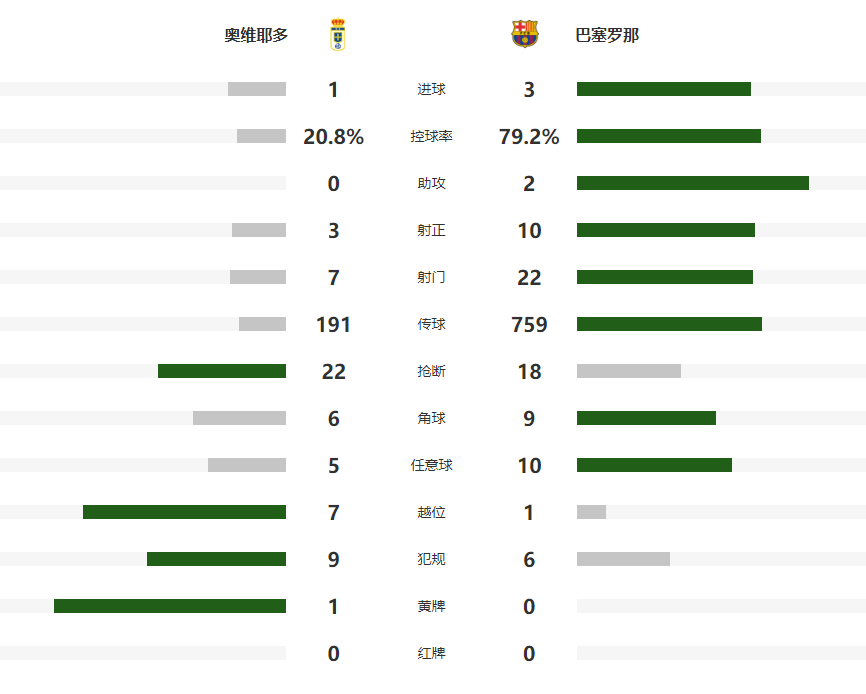Viewport: 866px width, 694px height.
Task: Click Oviedo's grey possession bar
Action: [x=261, y=136]
